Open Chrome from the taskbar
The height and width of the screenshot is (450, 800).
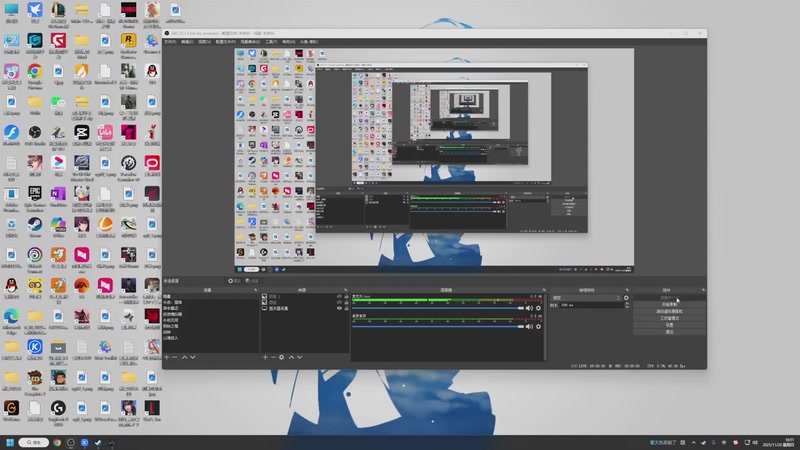coord(57,442)
